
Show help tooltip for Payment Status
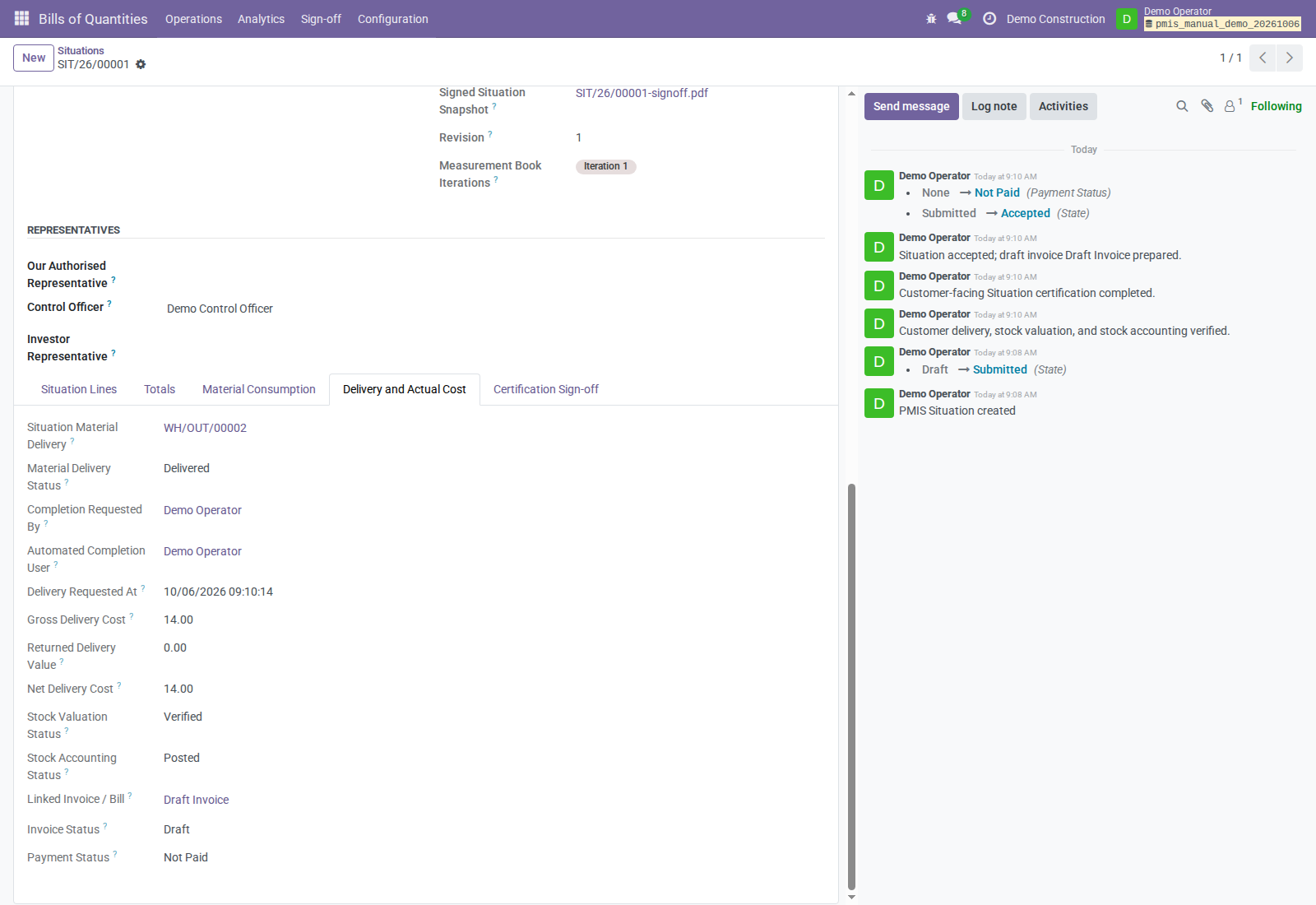click(x=115, y=854)
